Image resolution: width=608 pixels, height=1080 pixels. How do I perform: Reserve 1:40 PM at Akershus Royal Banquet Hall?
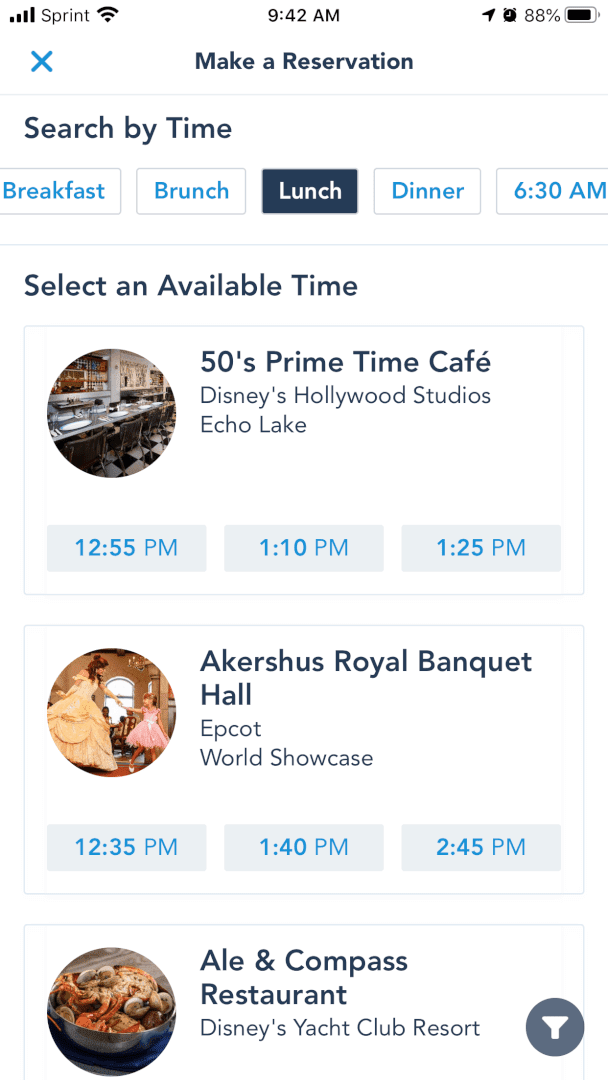304,847
